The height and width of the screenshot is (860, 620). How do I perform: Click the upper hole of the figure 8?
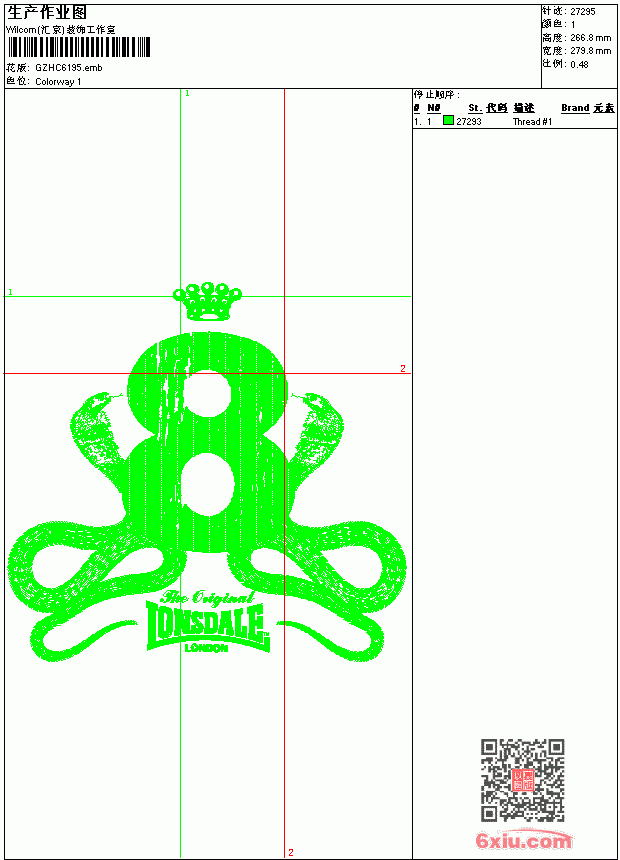(207, 393)
